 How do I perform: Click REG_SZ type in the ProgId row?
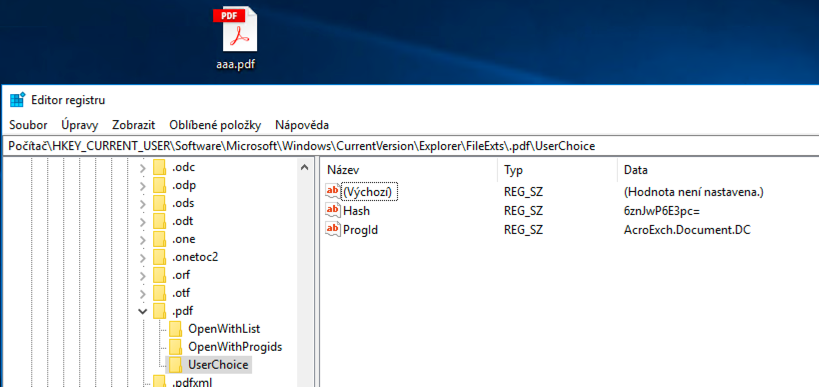pyautogui.click(x=523, y=230)
